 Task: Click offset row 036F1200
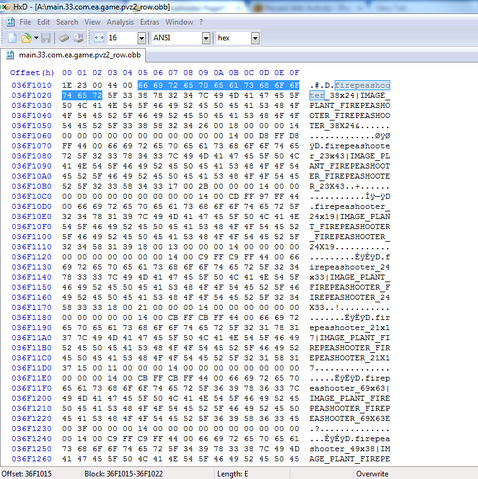[31, 398]
